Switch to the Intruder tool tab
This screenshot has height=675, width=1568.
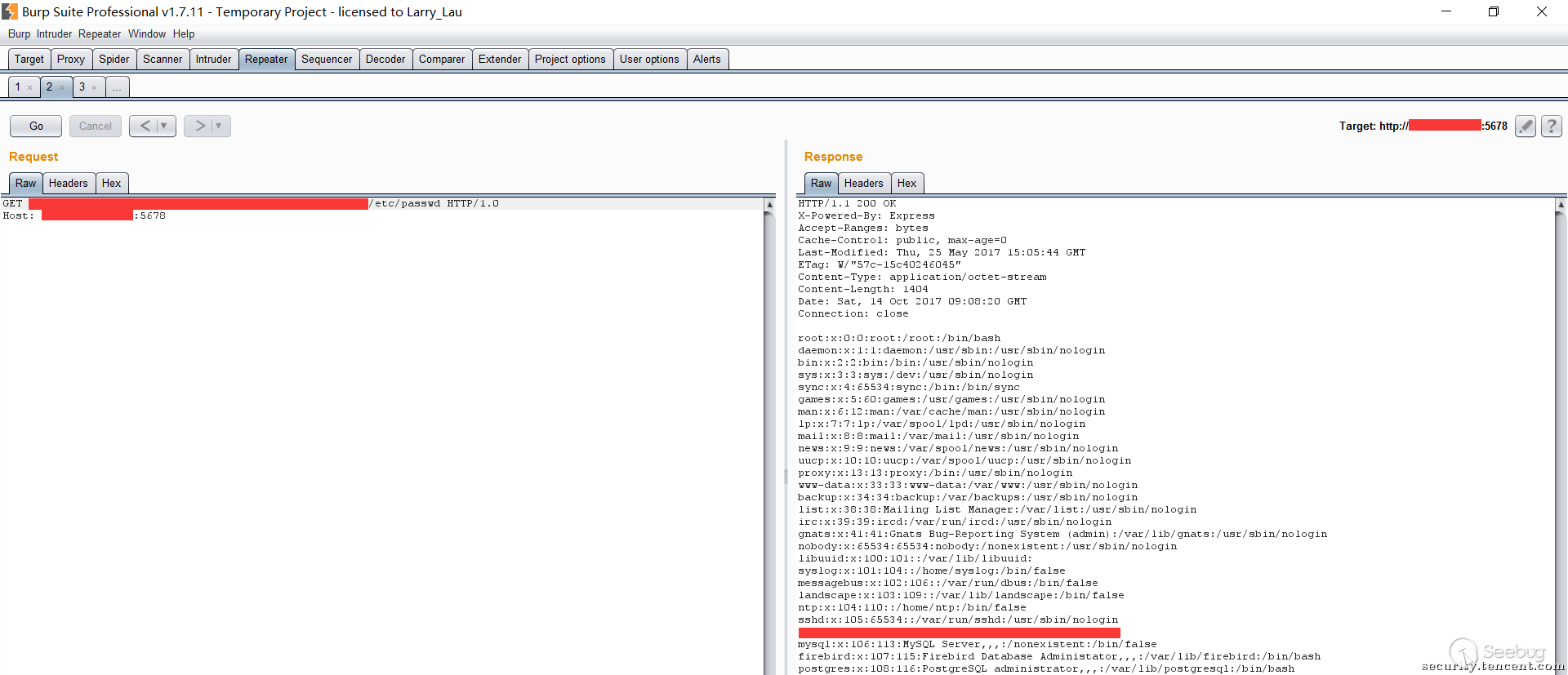pyautogui.click(x=214, y=59)
